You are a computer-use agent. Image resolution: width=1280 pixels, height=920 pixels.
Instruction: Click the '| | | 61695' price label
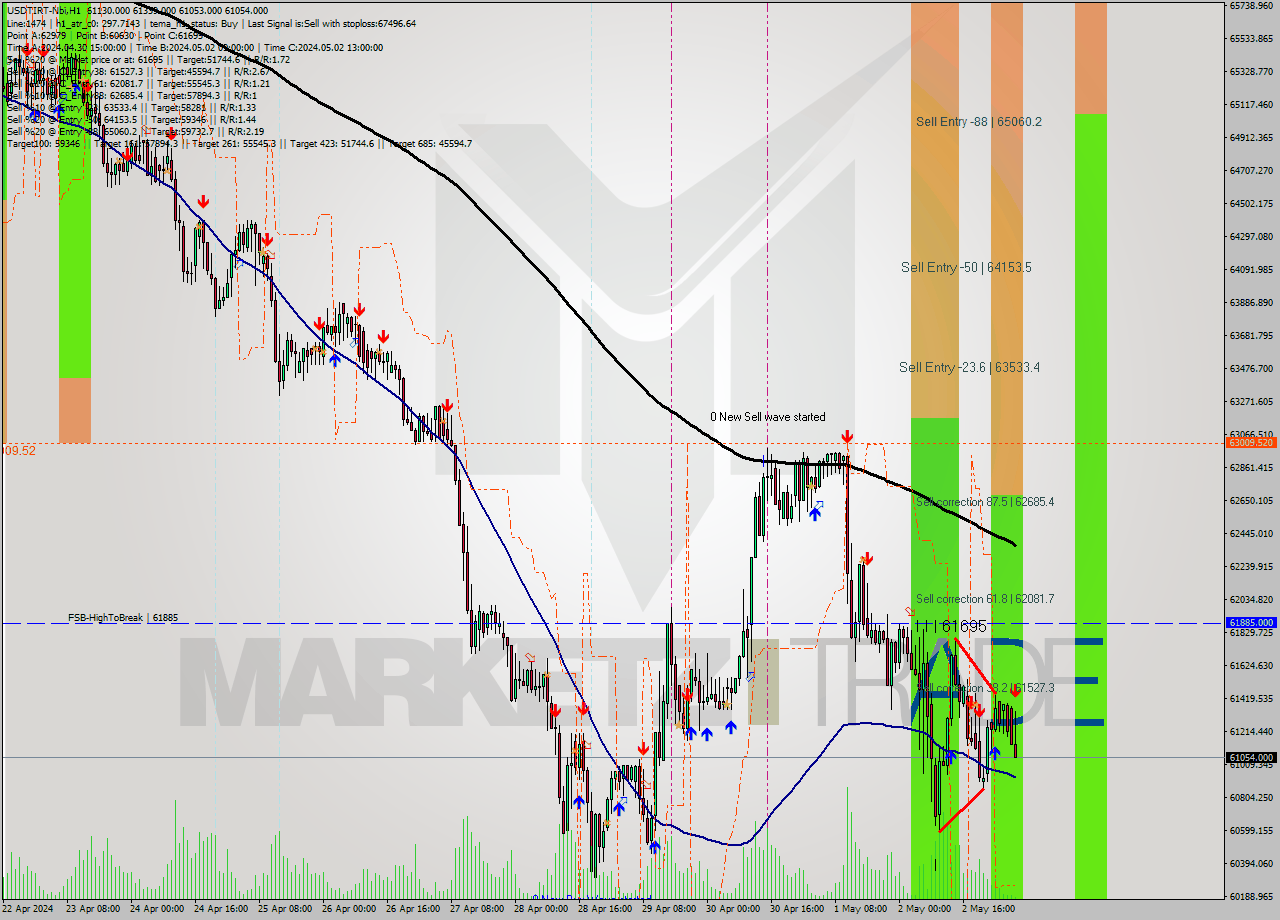[951, 626]
